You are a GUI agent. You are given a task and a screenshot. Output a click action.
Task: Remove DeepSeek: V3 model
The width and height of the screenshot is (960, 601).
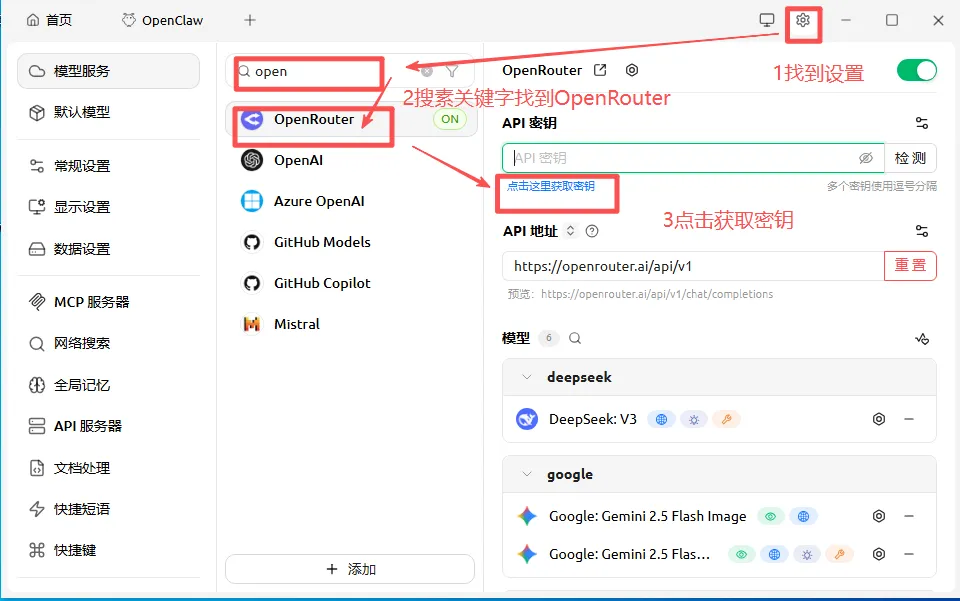(909, 419)
